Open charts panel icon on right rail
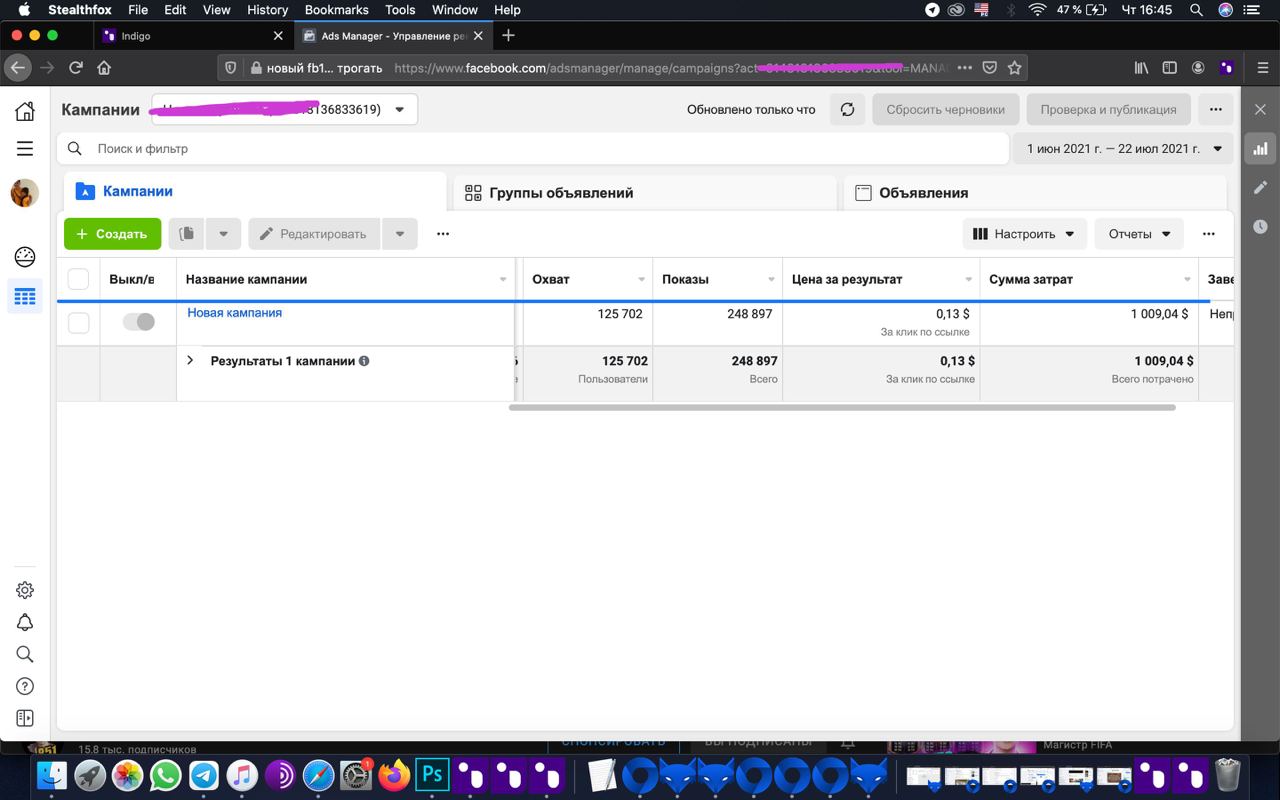This screenshot has width=1280, height=800. (1260, 149)
